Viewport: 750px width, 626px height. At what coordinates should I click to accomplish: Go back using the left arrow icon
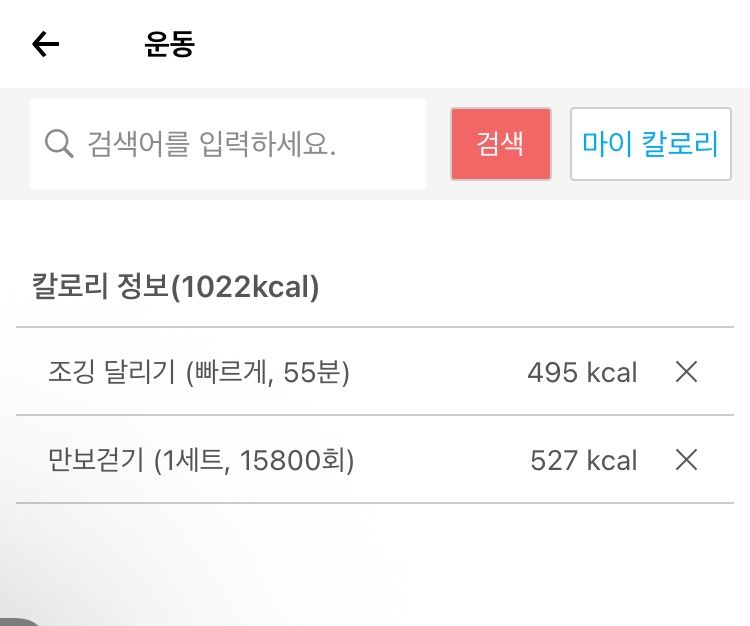[45, 44]
